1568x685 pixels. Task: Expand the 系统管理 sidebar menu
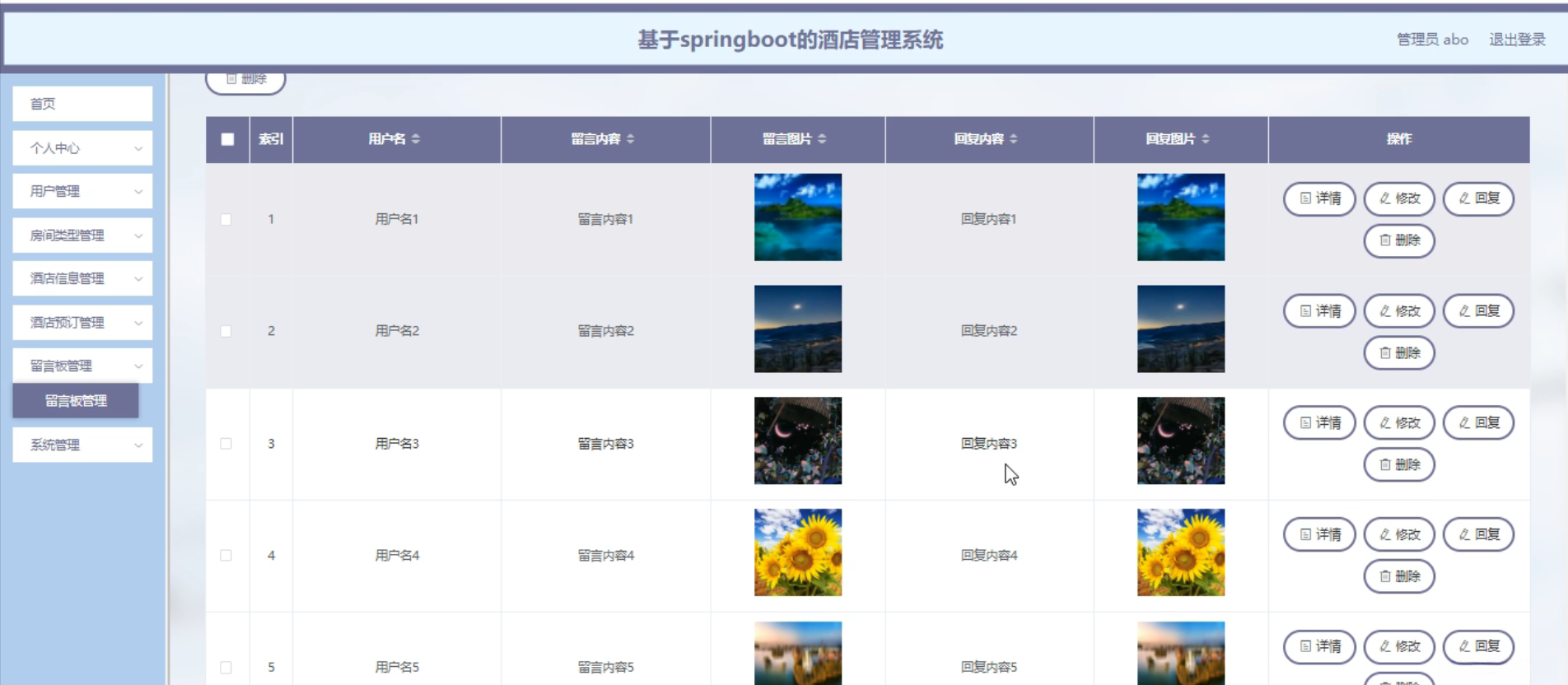click(82, 445)
